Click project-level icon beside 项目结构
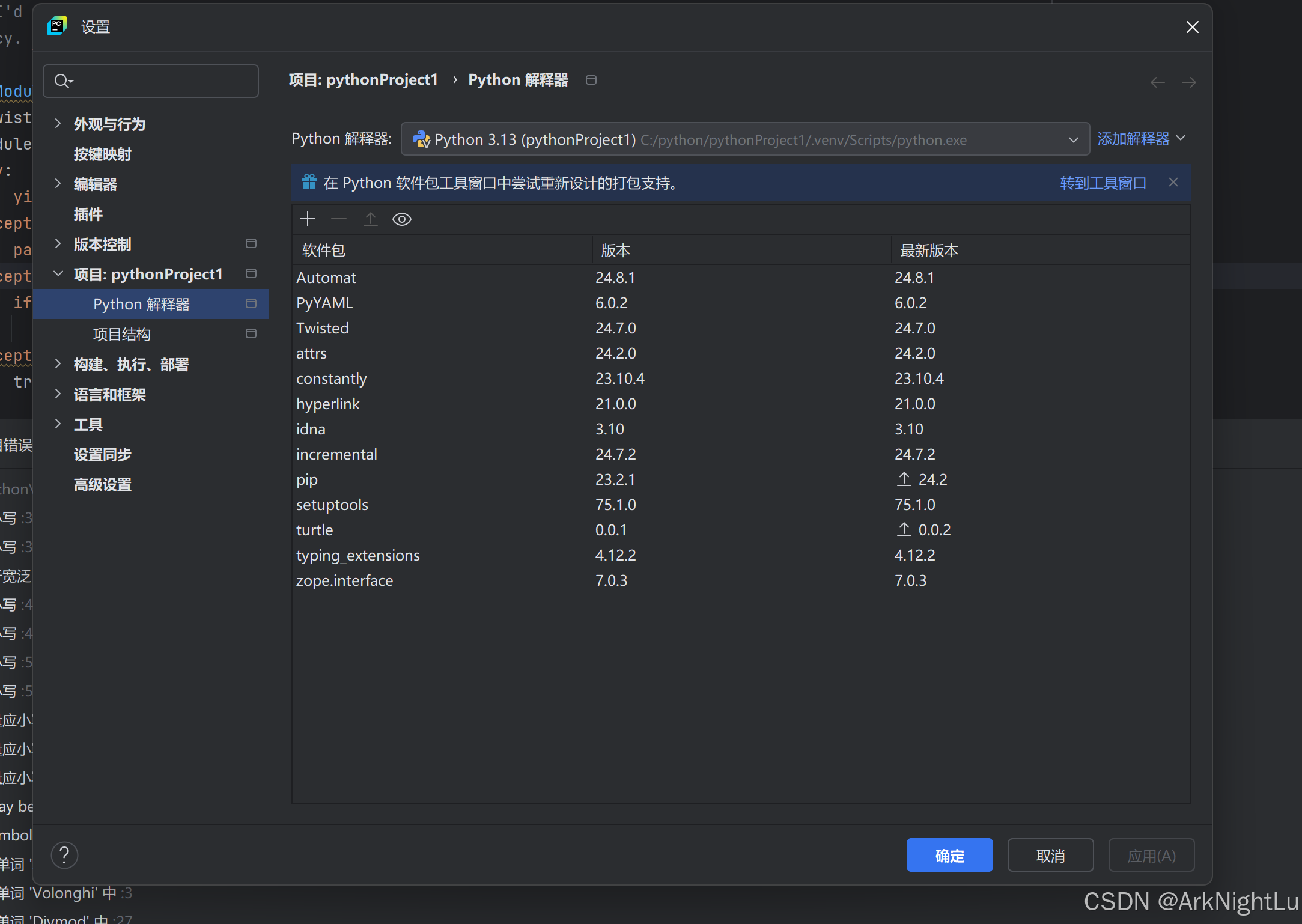 coord(251,334)
